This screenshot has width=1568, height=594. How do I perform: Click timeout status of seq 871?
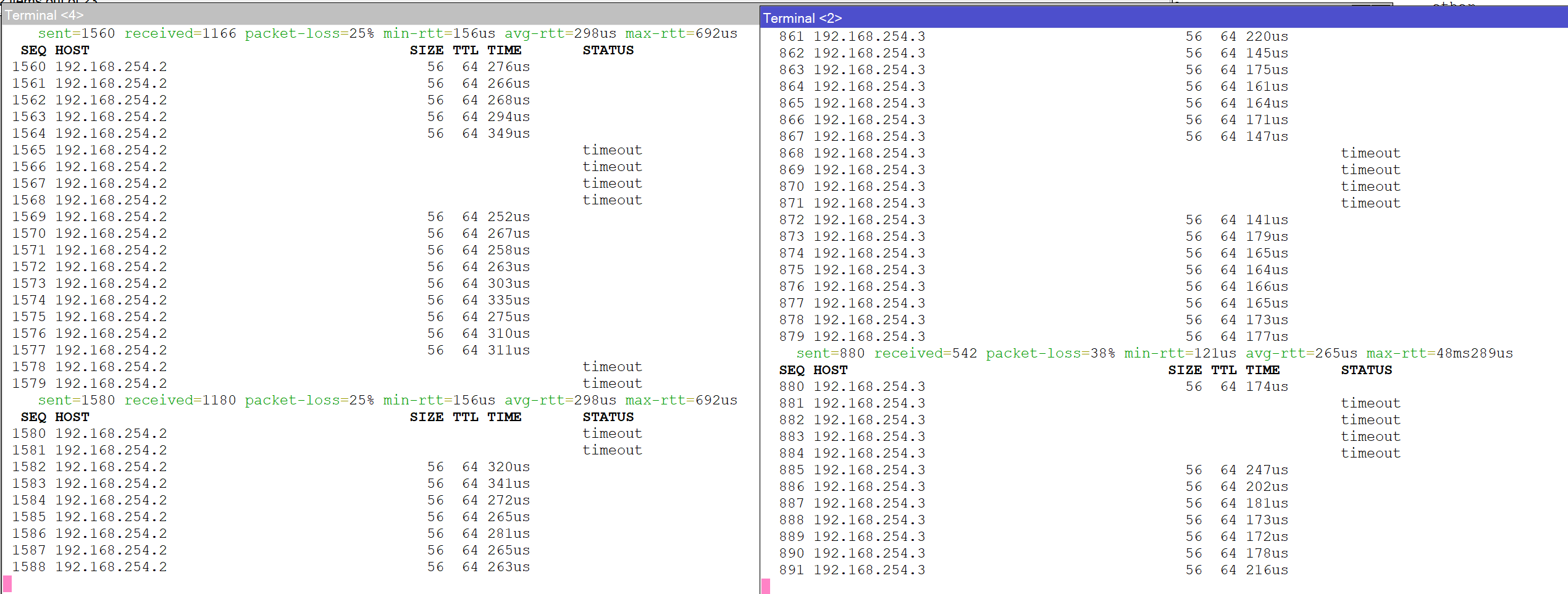pos(1370,203)
